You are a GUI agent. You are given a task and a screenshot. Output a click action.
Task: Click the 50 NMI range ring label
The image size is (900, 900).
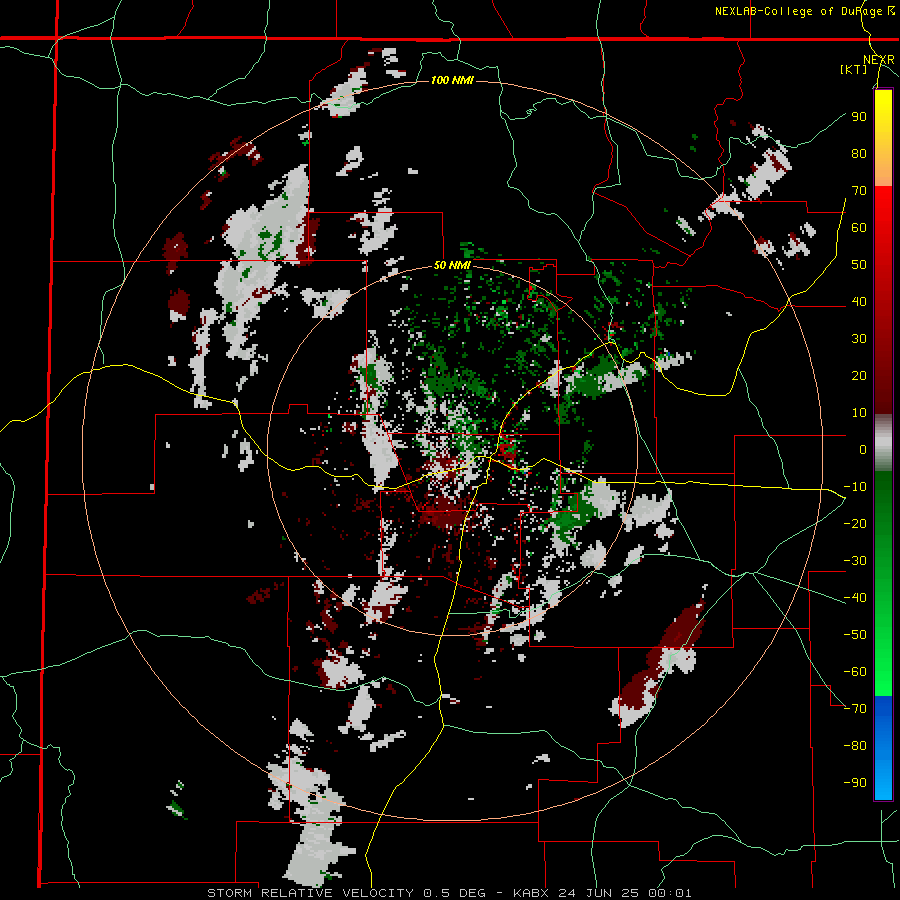point(452,265)
